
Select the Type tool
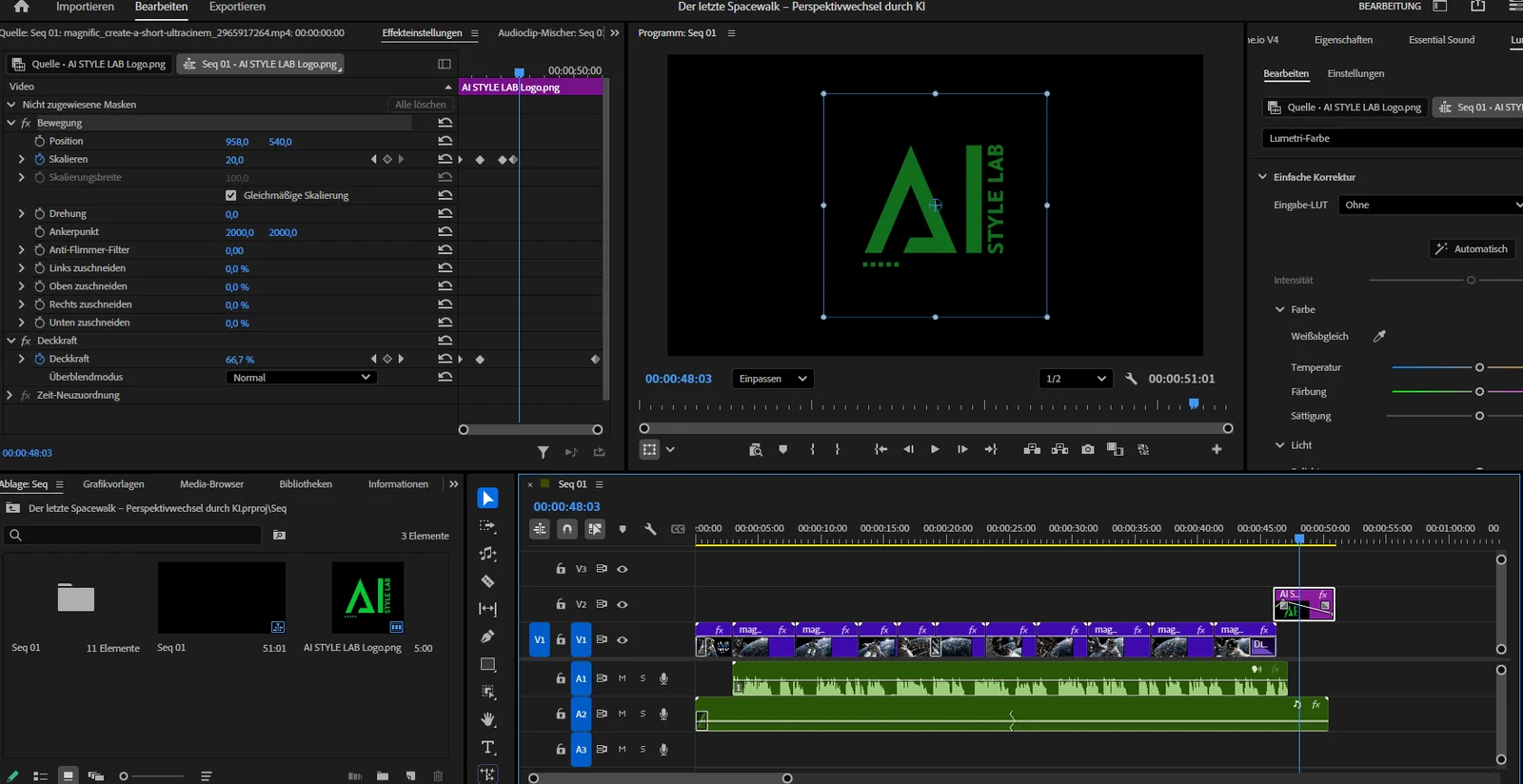tap(487, 747)
